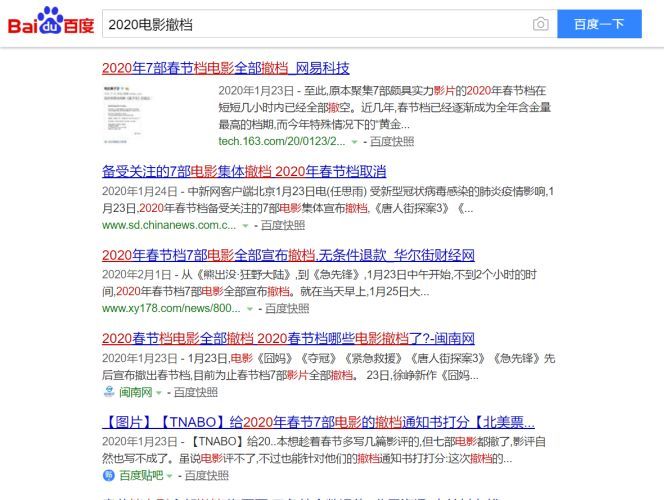
Task: Click the 闽南网 source name
Action: pos(136,392)
